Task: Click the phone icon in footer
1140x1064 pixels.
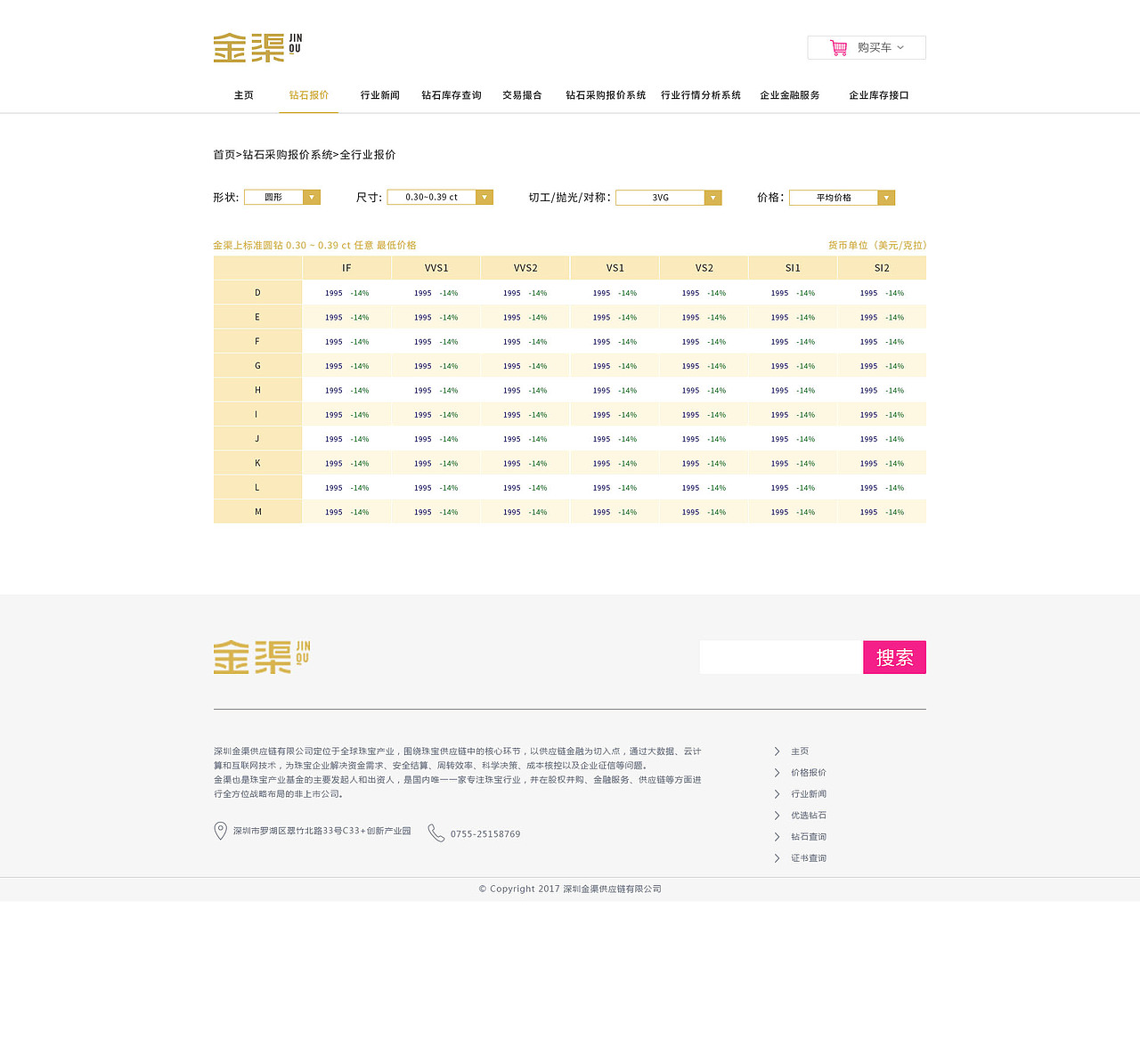Action: (x=436, y=833)
